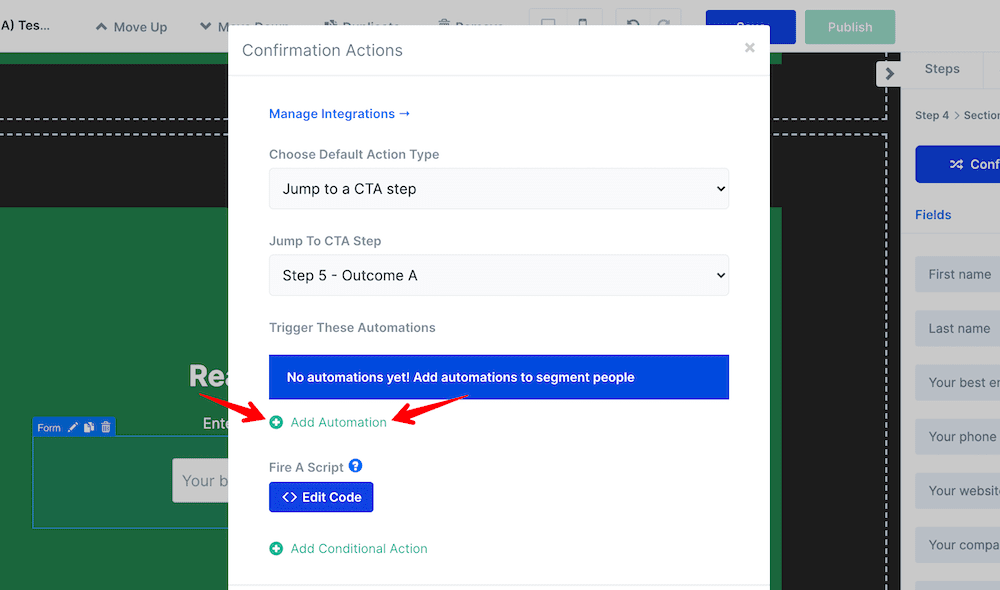Select Duplicate in the top toolbar

pyautogui.click(x=361, y=27)
